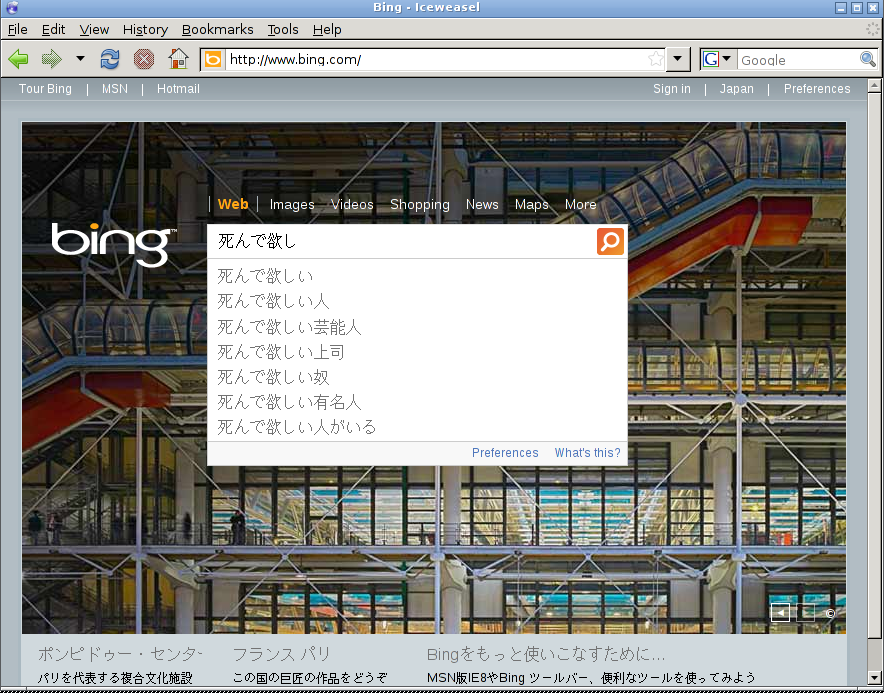Image resolution: width=884 pixels, height=693 pixels.
Task: Close the Iceweasel window
Action: [873, 7]
